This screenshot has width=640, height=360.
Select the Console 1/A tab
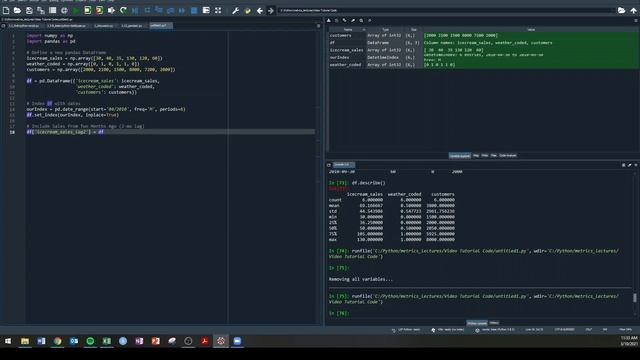tap(343, 165)
